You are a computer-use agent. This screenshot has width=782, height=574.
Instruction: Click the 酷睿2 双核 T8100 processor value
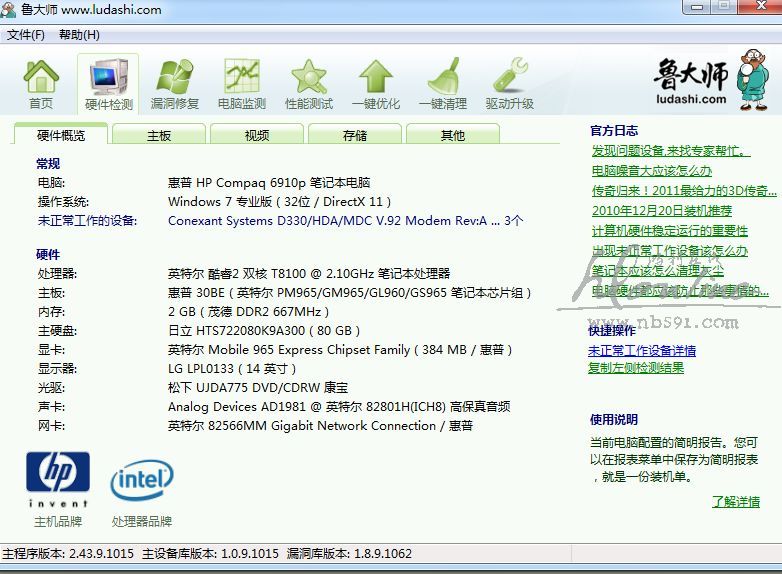tap(309, 273)
